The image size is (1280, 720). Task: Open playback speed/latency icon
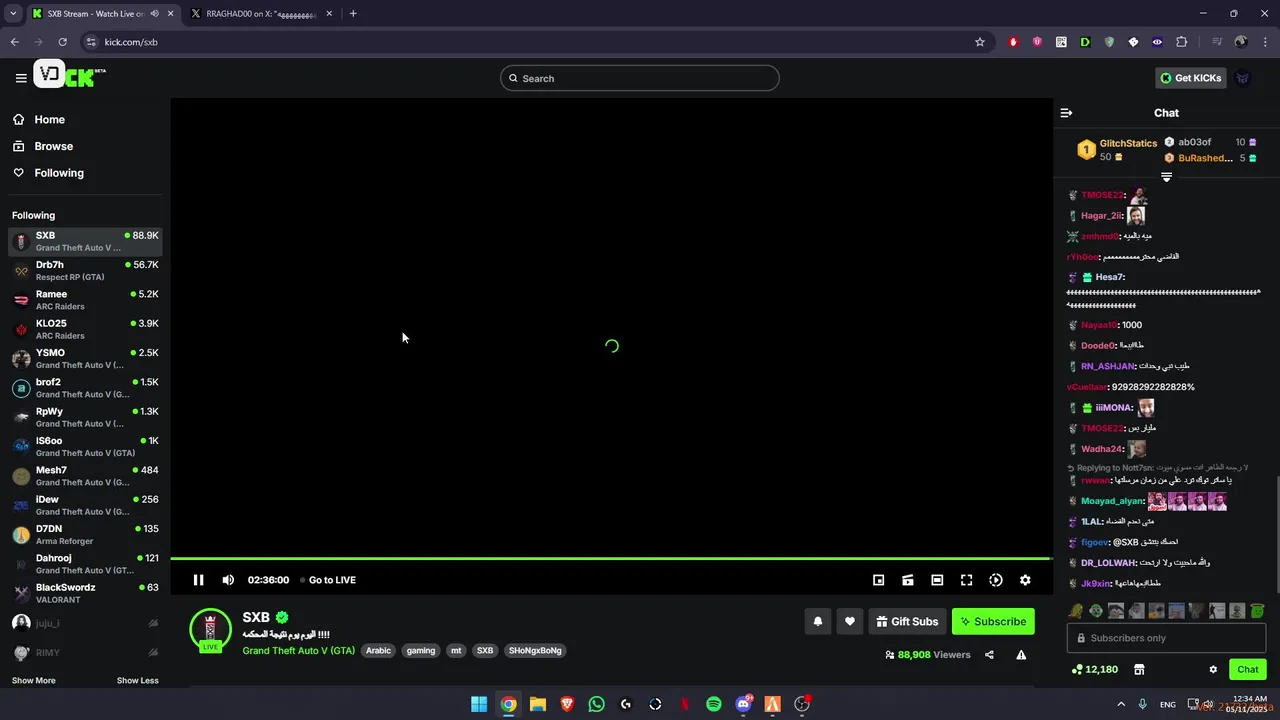pyautogui.click(x=996, y=580)
